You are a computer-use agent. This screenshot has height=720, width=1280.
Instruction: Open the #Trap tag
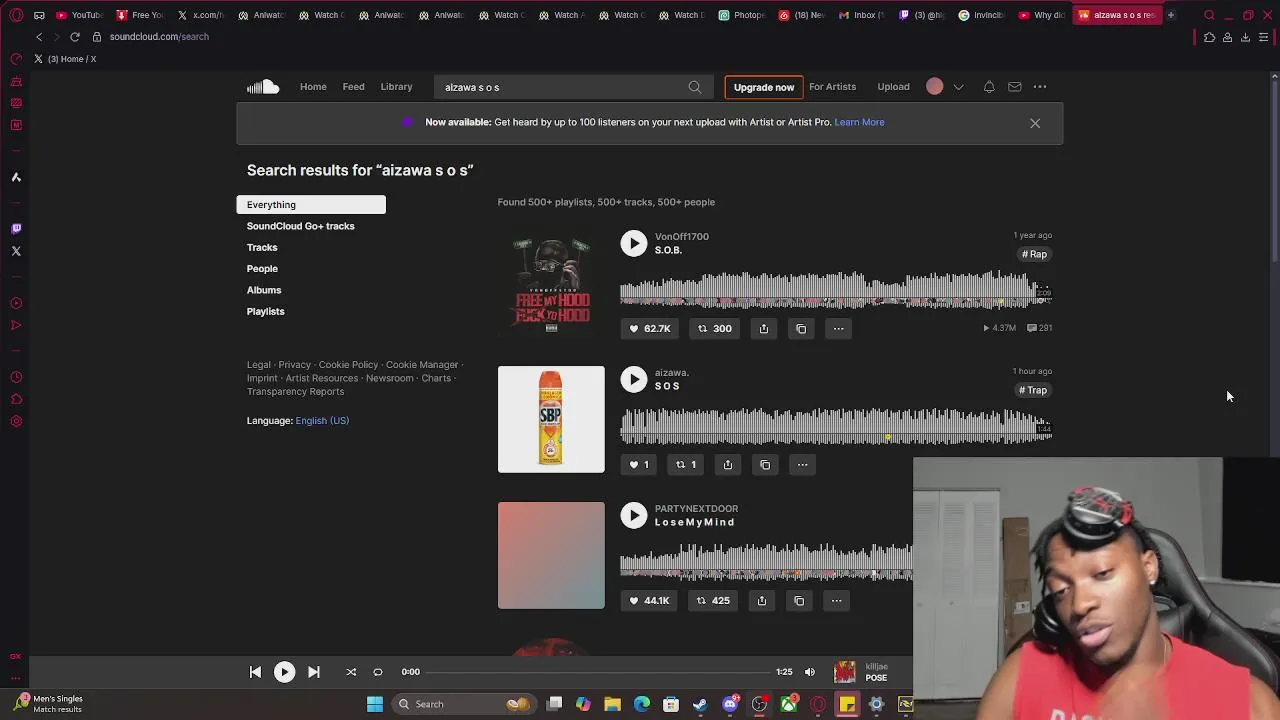[x=1034, y=390]
